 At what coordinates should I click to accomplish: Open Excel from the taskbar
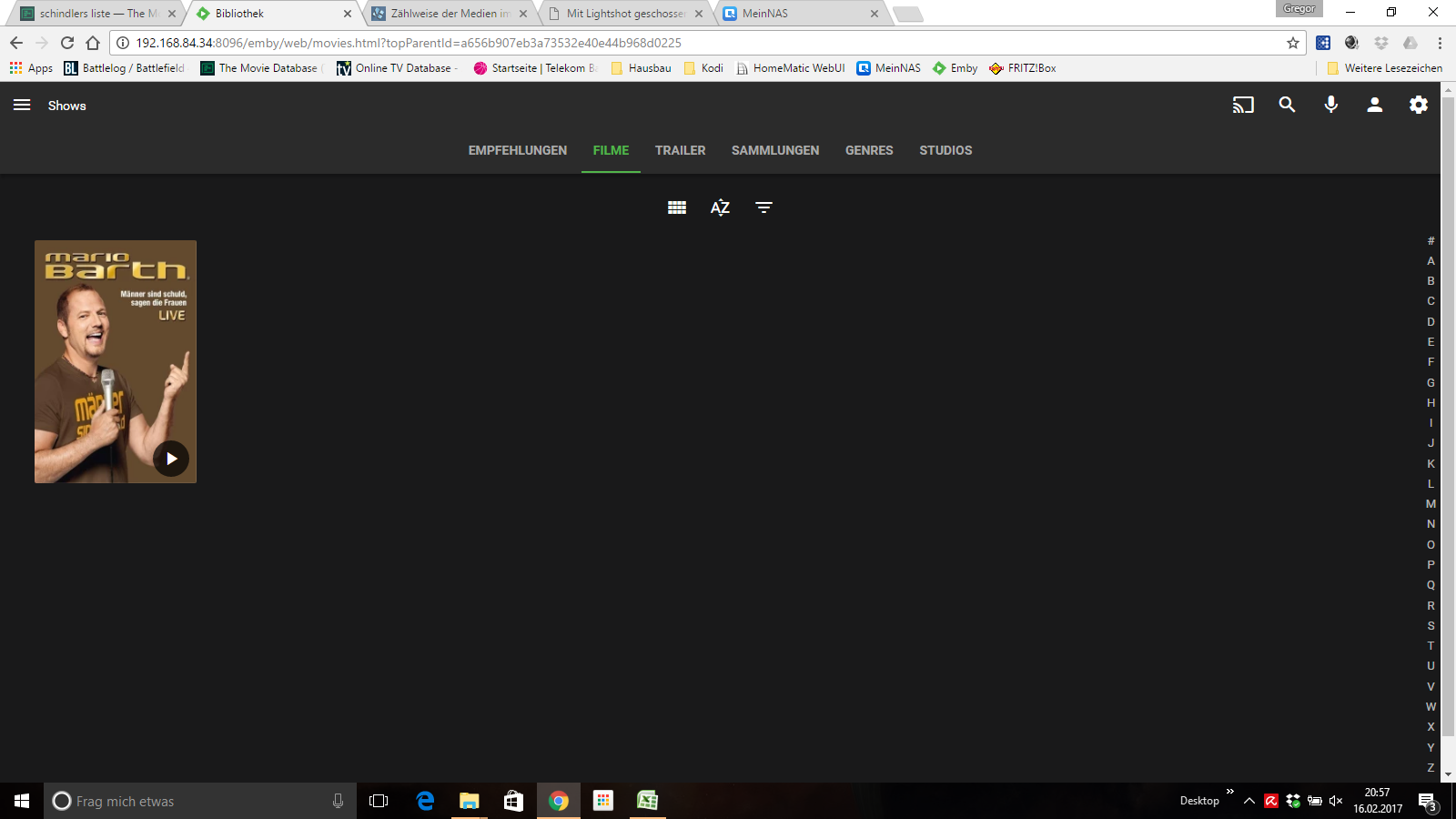[647, 801]
